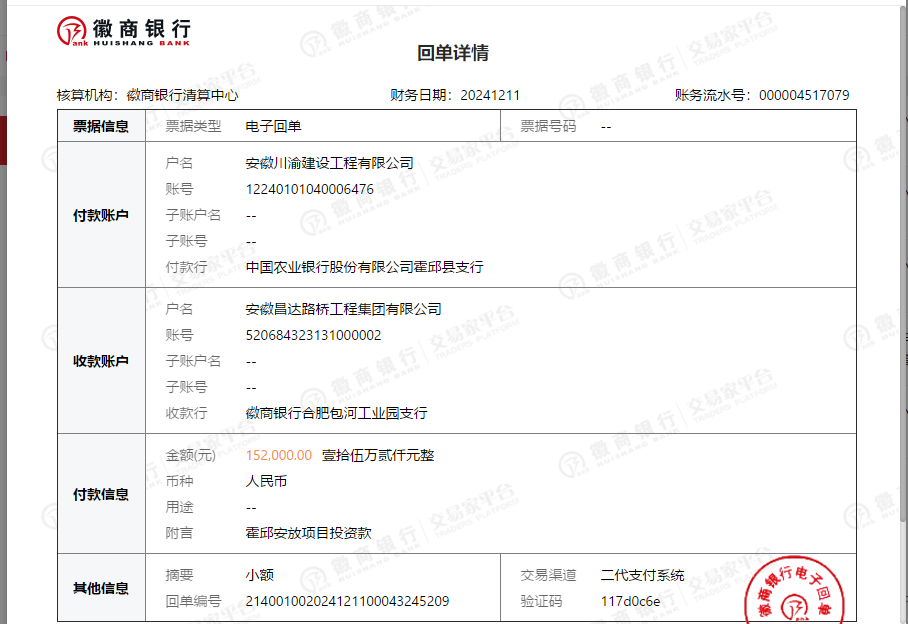Click the orange amount 152,000.00
The image size is (908, 624).
click(x=279, y=455)
